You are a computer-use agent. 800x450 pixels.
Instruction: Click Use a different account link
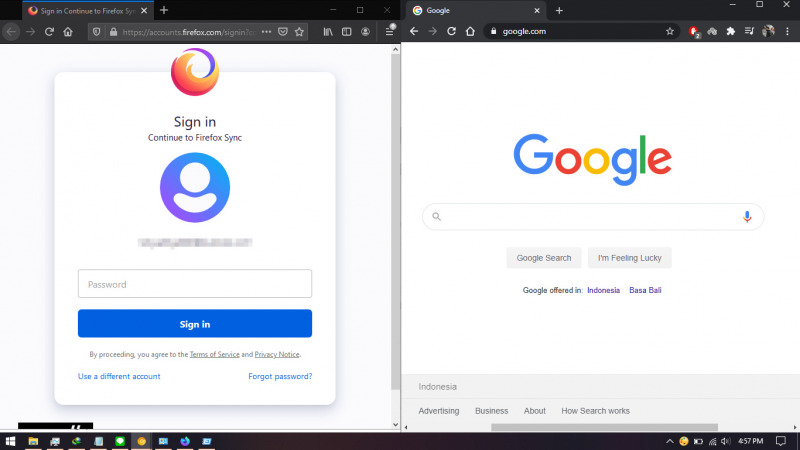point(119,376)
